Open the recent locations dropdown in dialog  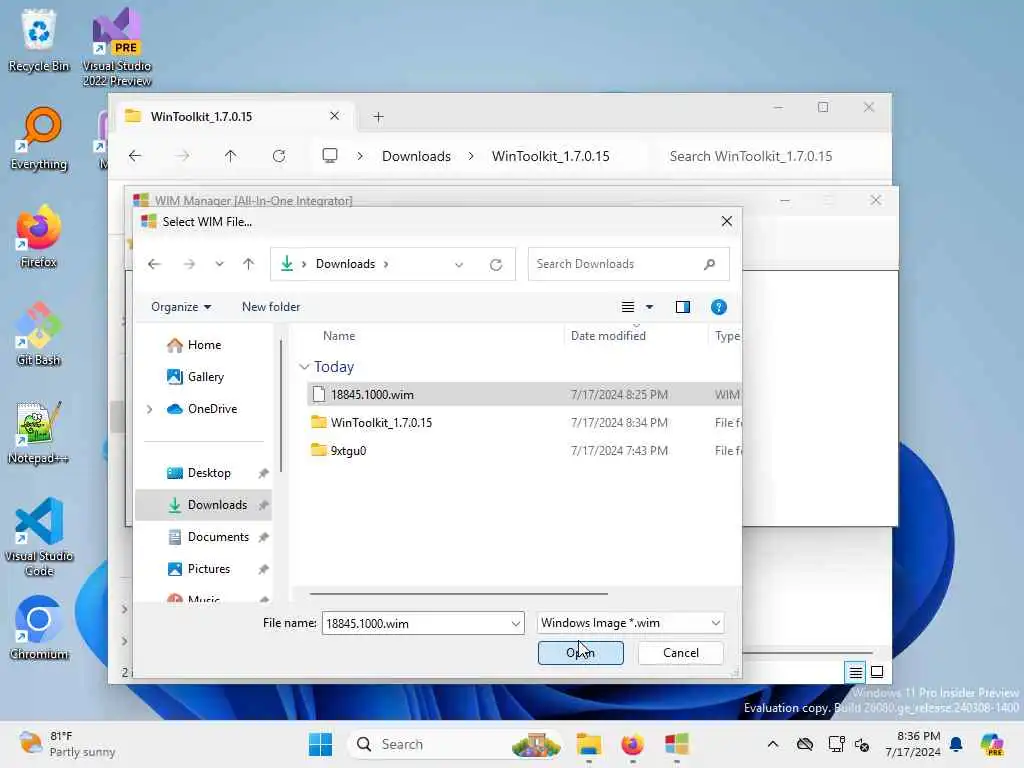[219, 264]
